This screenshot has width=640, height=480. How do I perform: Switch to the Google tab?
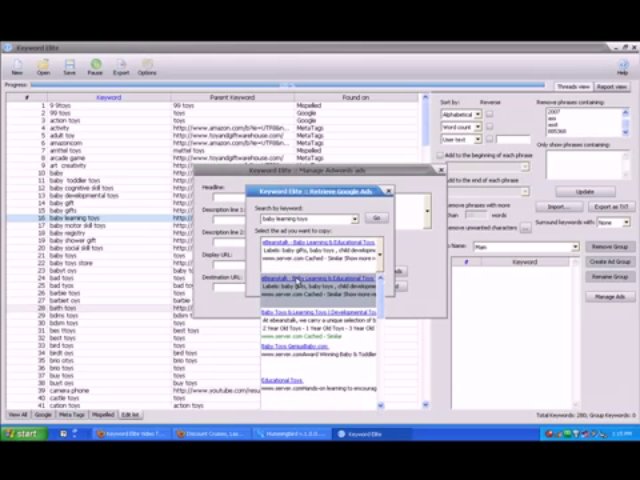click(43, 415)
